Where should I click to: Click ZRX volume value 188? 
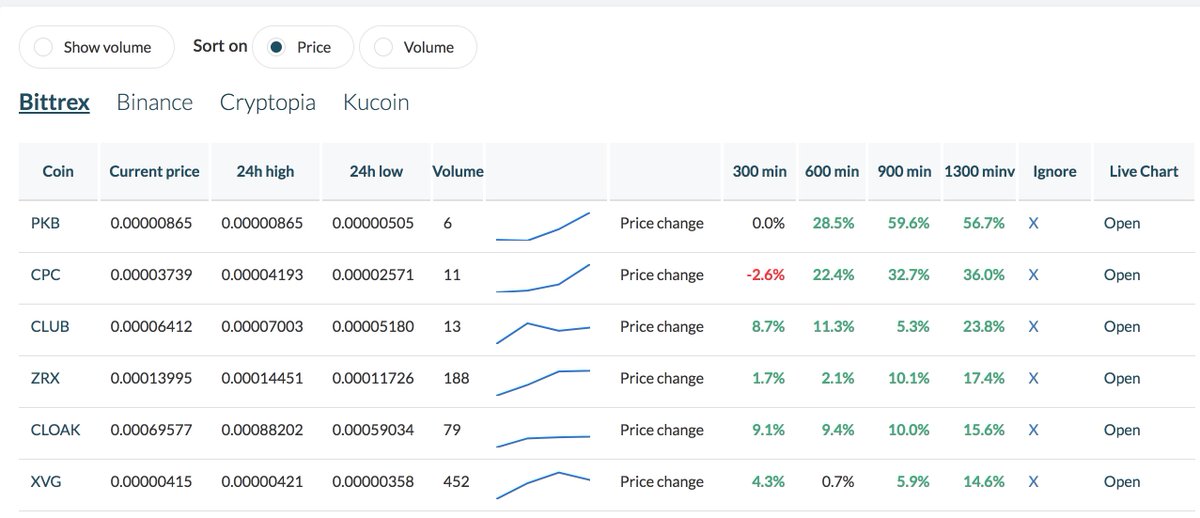pos(456,378)
